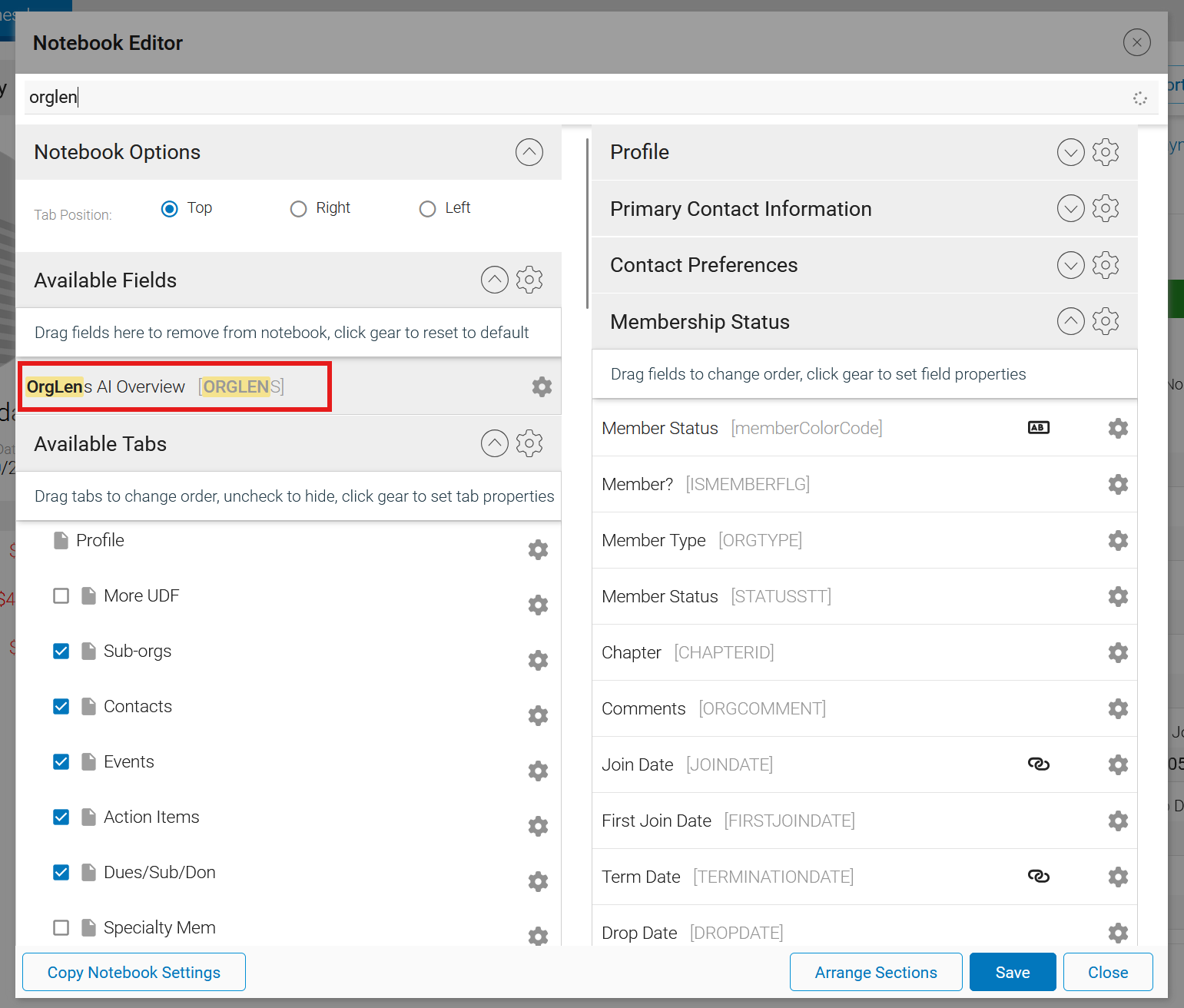The height and width of the screenshot is (1008, 1184).
Task: Enable the Specialty Mem tab checkbox
Action: (61, 928)
